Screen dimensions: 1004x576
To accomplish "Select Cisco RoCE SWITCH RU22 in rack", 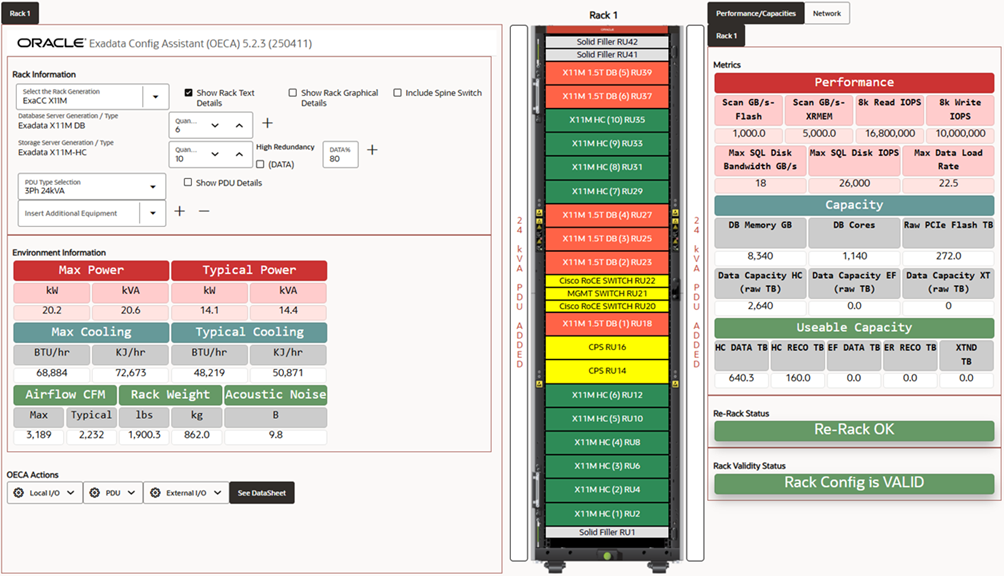I will [607, 281].
